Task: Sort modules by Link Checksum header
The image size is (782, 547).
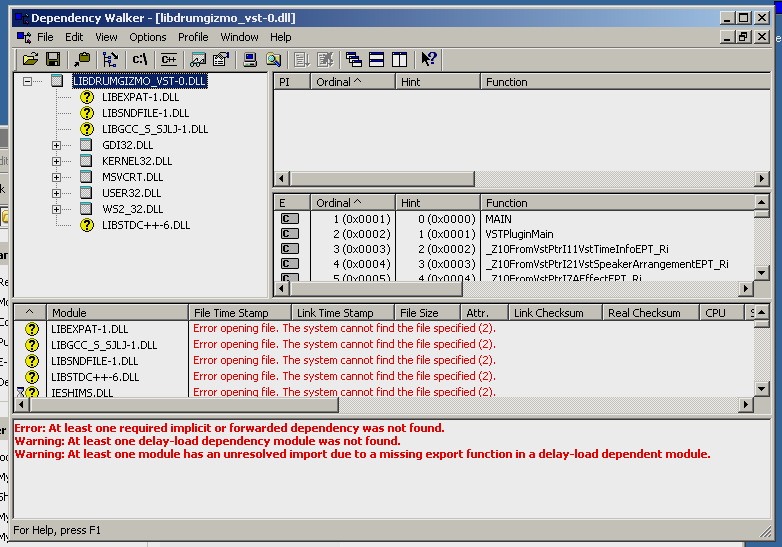Action: click(555, 313)
